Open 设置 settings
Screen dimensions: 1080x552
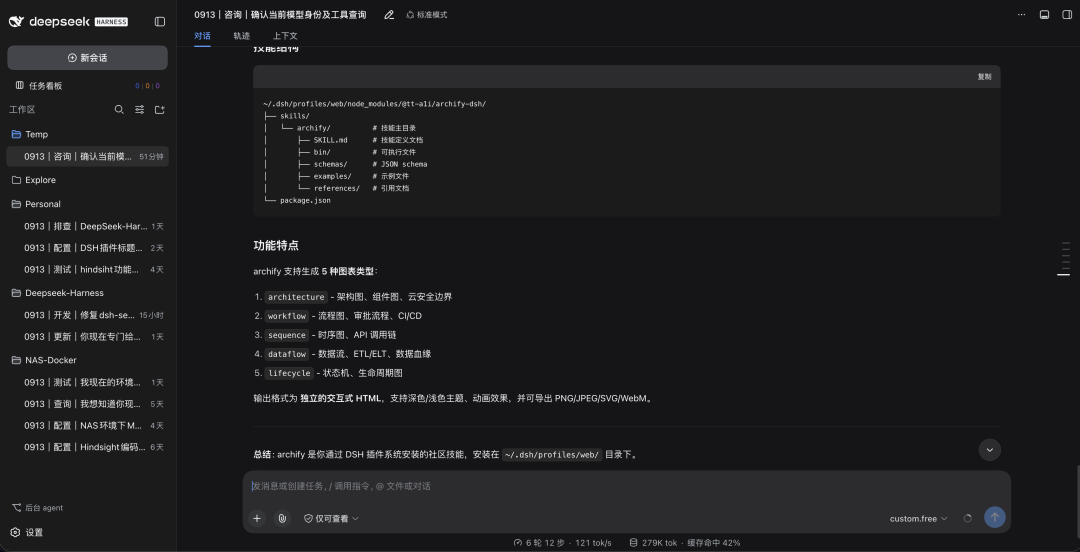tap(28, 533)
